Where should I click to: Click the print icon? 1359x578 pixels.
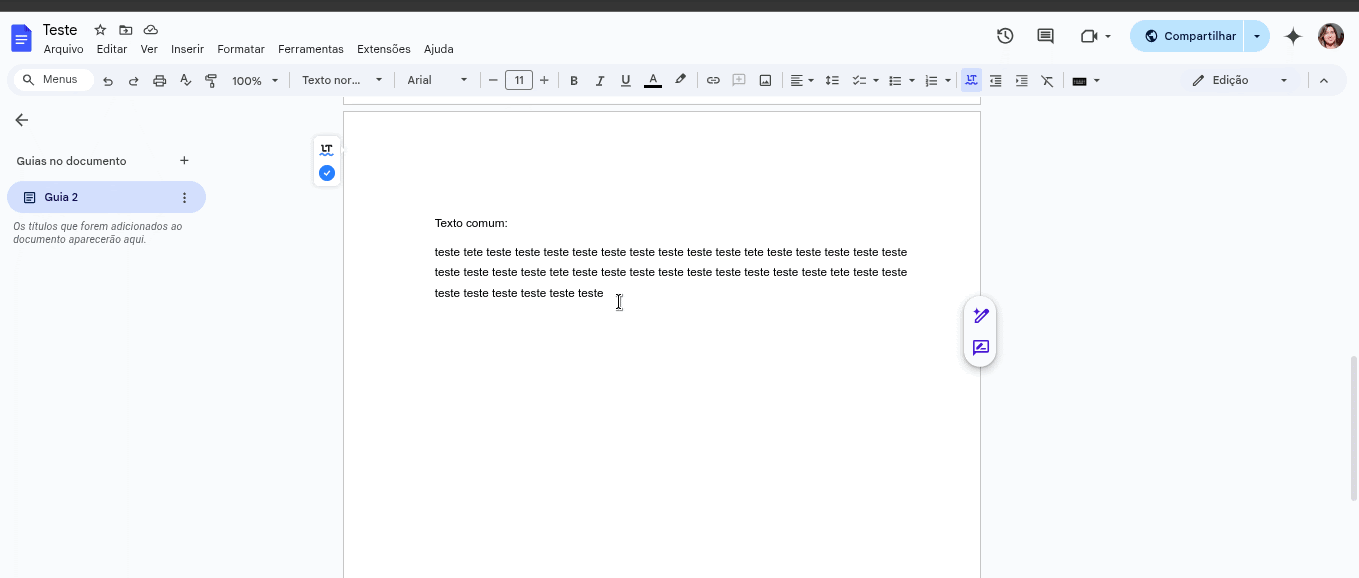coord(160,80)
